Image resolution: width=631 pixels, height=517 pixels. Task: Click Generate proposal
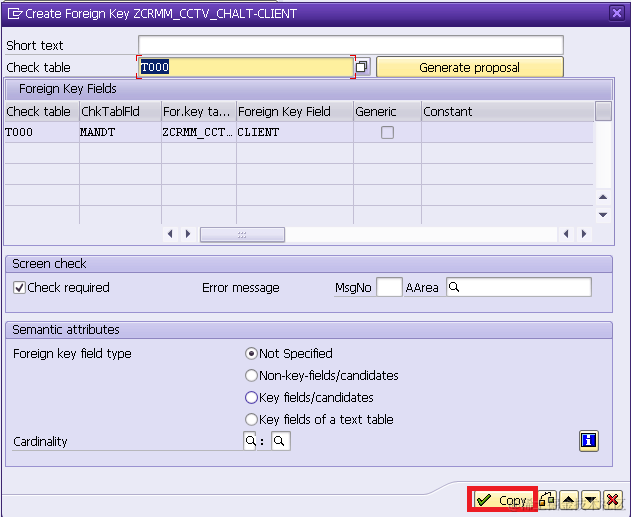470,67
